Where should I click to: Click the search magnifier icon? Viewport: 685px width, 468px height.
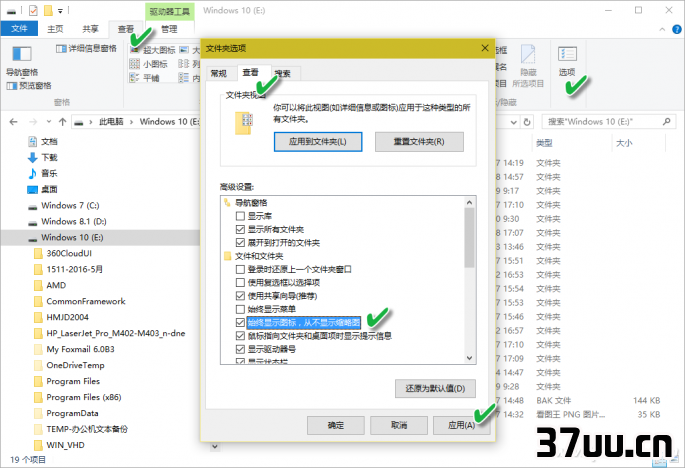click(666, 121)
